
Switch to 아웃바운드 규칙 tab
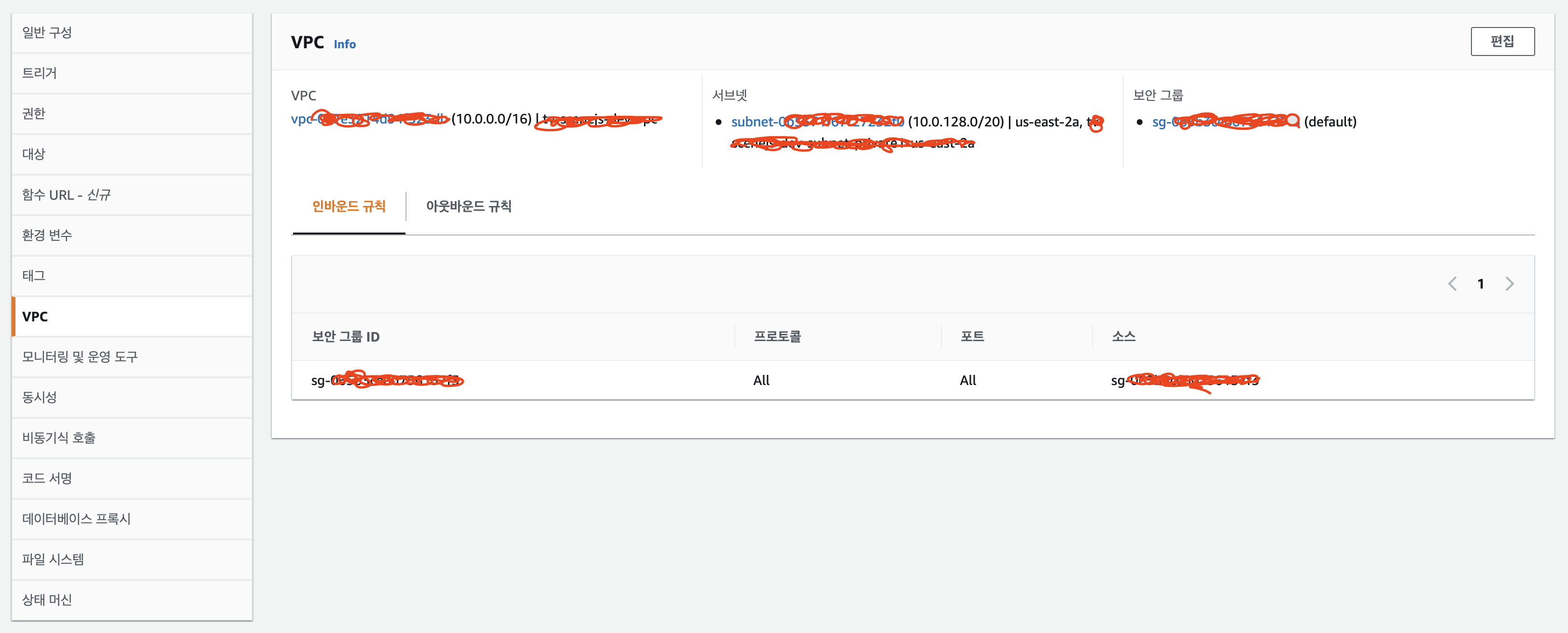(468, 207)
